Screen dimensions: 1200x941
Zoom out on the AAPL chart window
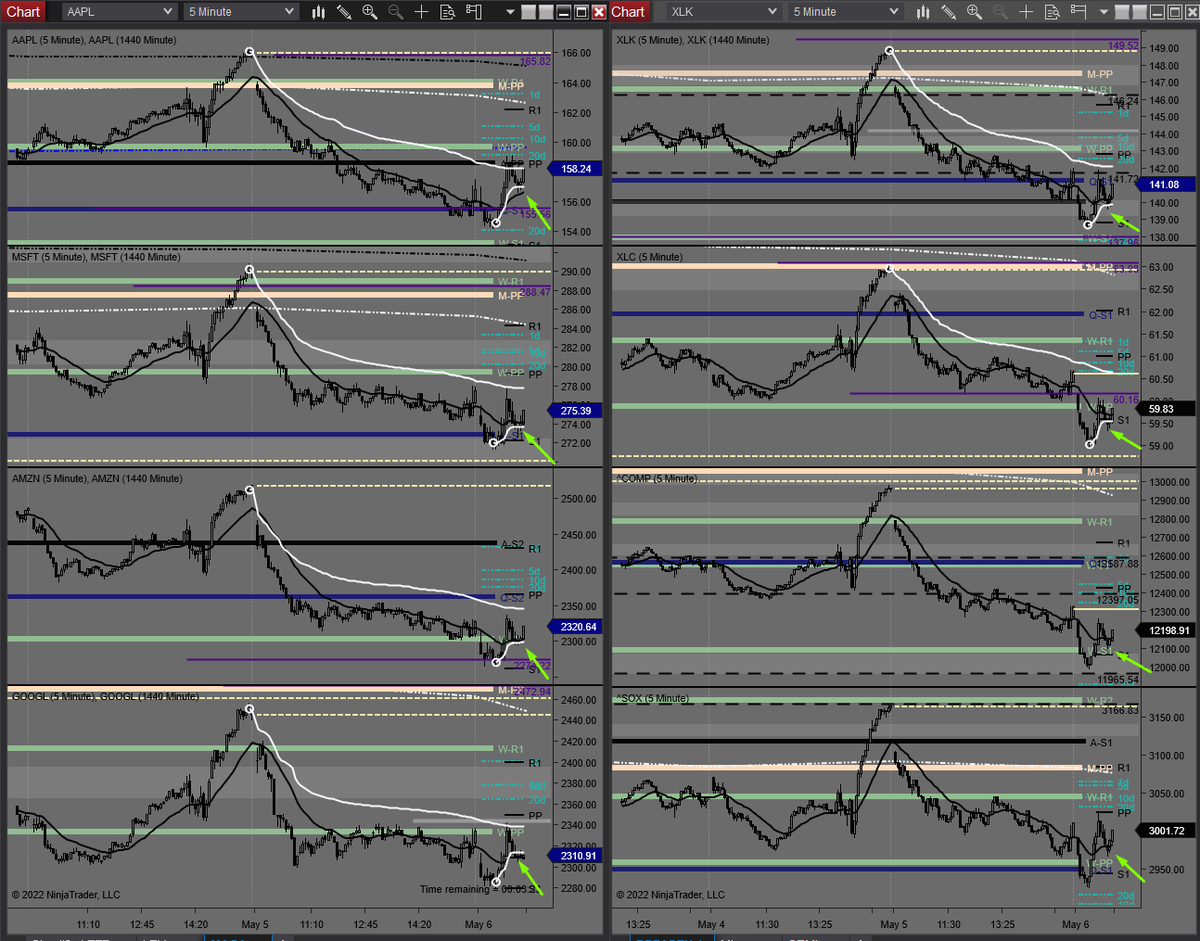coord(394,12)
